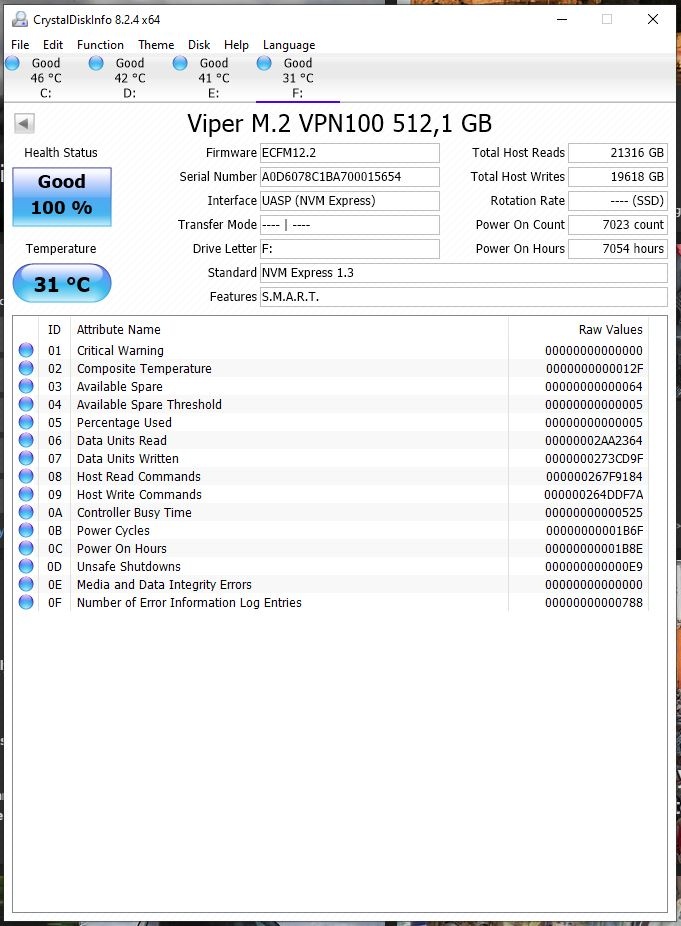Viewport: 681px width, 926px height.
Task: Select the Host Write Commands attribute name
Action: pos(139,494)
